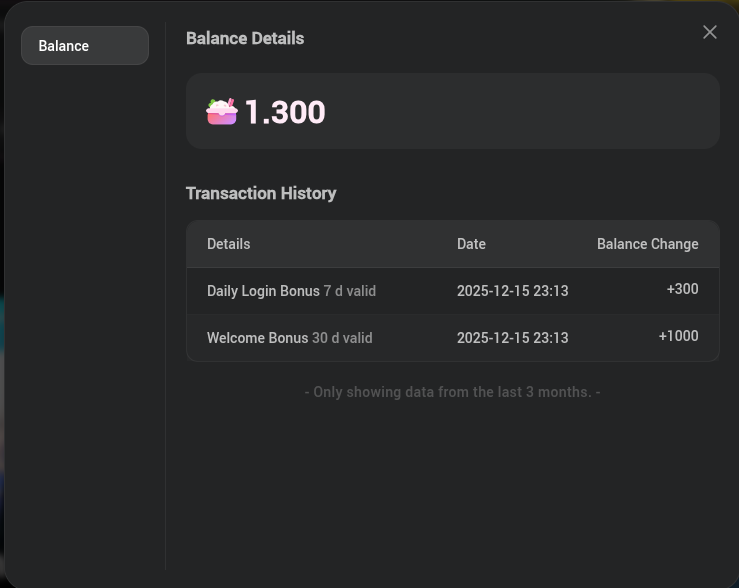This screenshot has width=739, height=588.
Task: Click the Transaction History heading
Action: coord(261,193)
